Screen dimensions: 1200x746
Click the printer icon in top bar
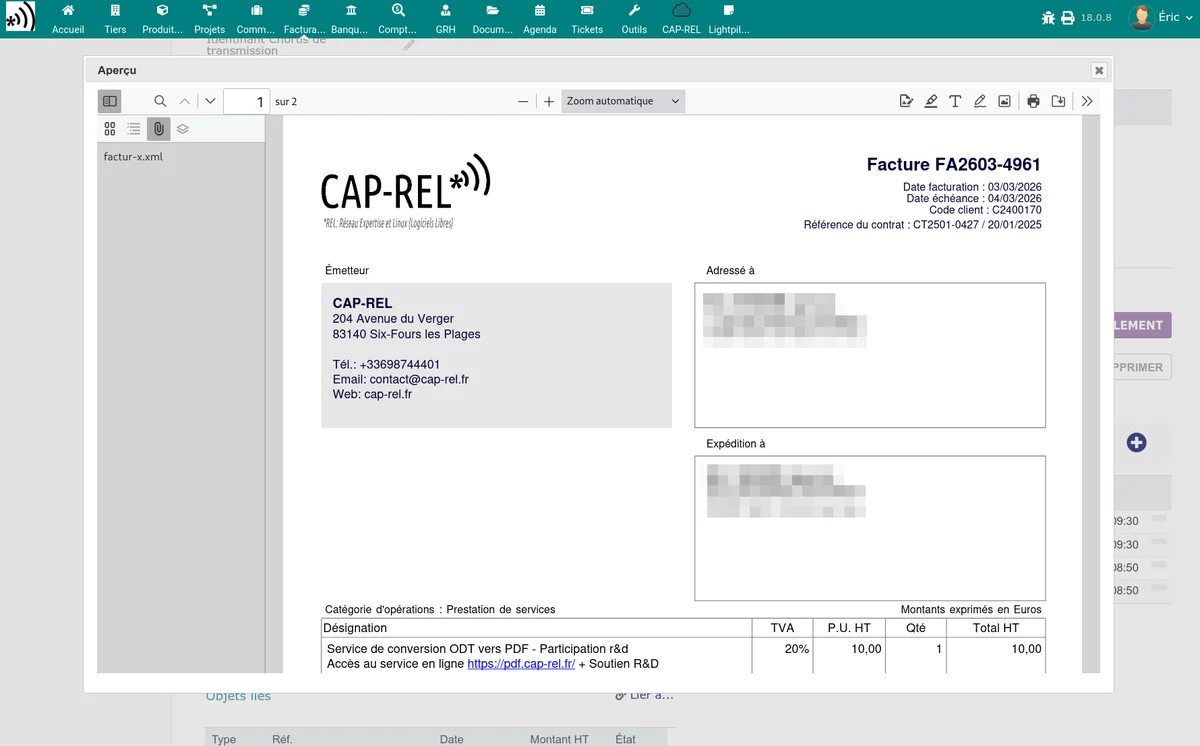click(1068, 18)
